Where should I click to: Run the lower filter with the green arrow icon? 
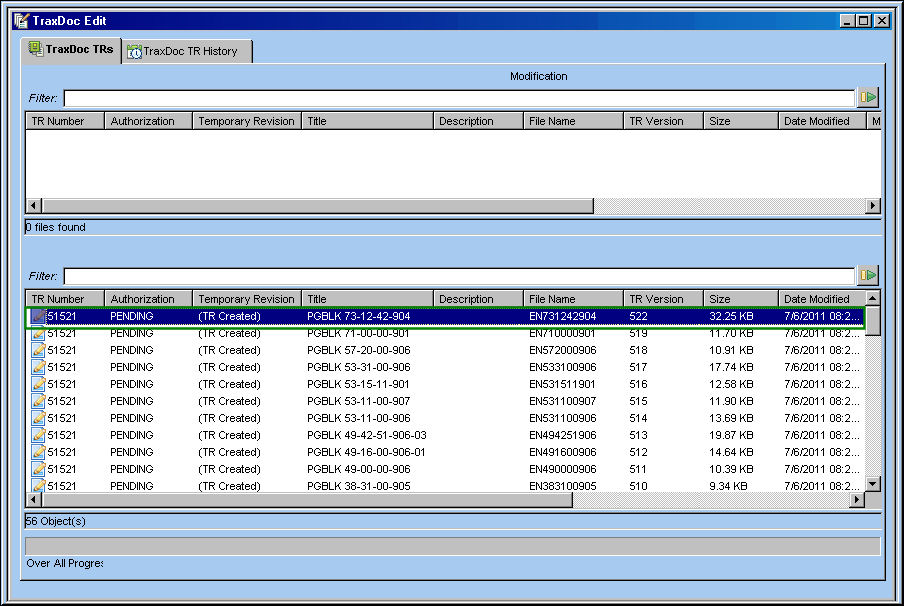pos(868,276)
